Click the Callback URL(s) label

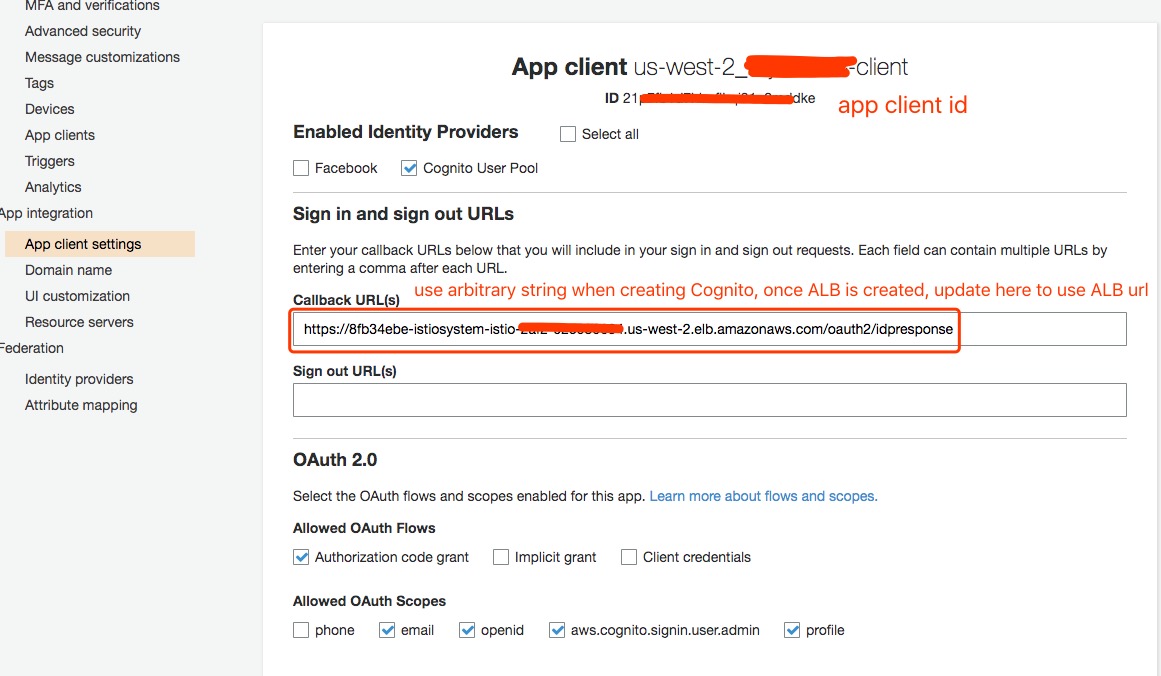[x=347, y=300]
